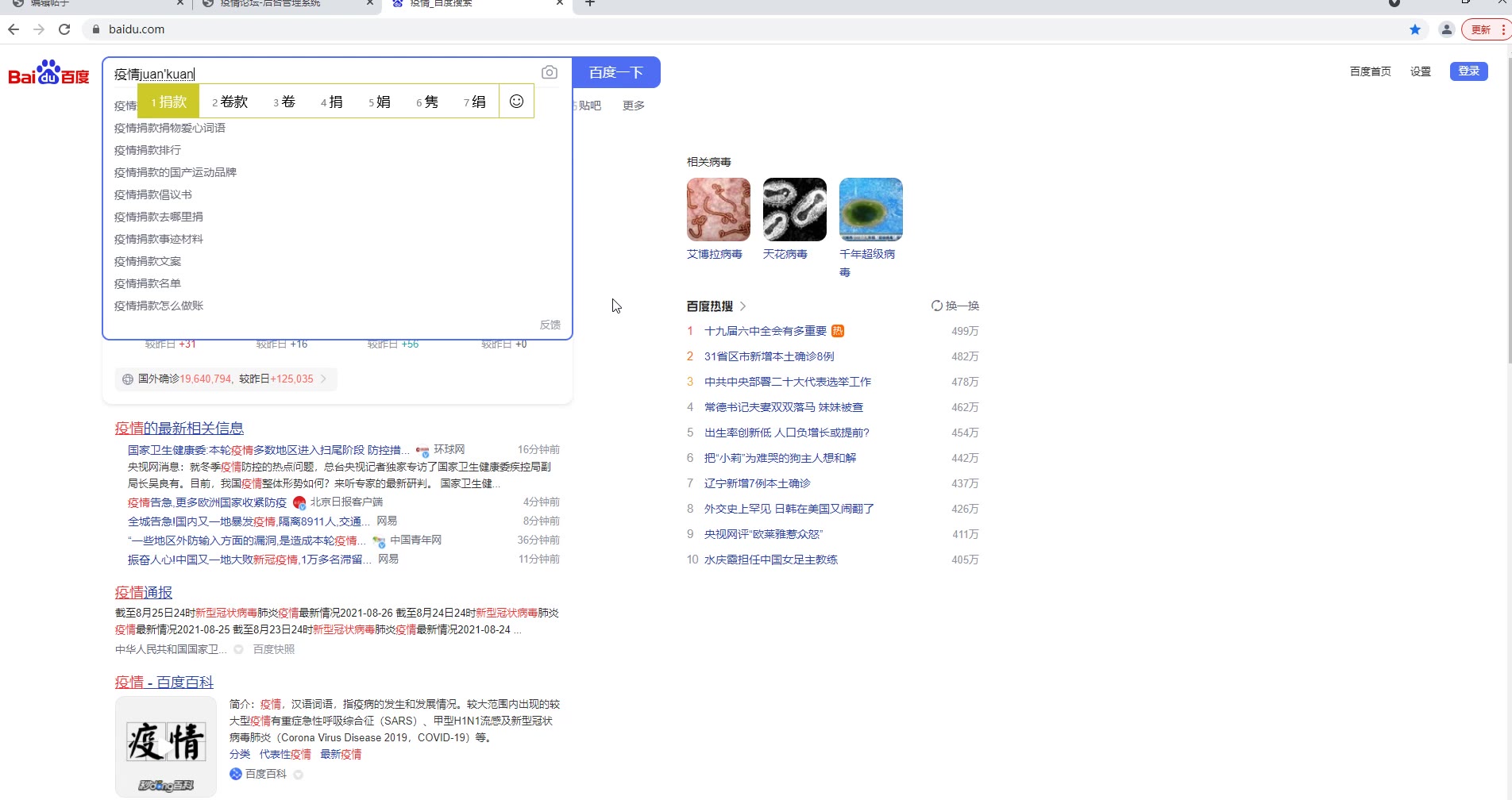Click the 百度热搜 heading
Screen dimensions: 1512x800
click(710, 306)
